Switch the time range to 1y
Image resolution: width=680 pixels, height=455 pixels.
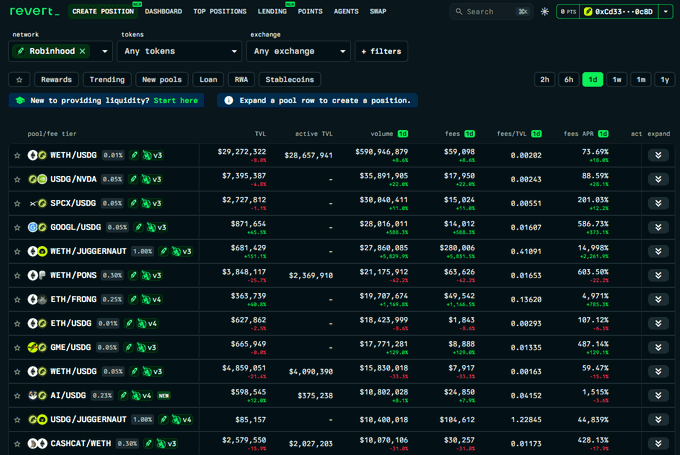pos(665,79)
